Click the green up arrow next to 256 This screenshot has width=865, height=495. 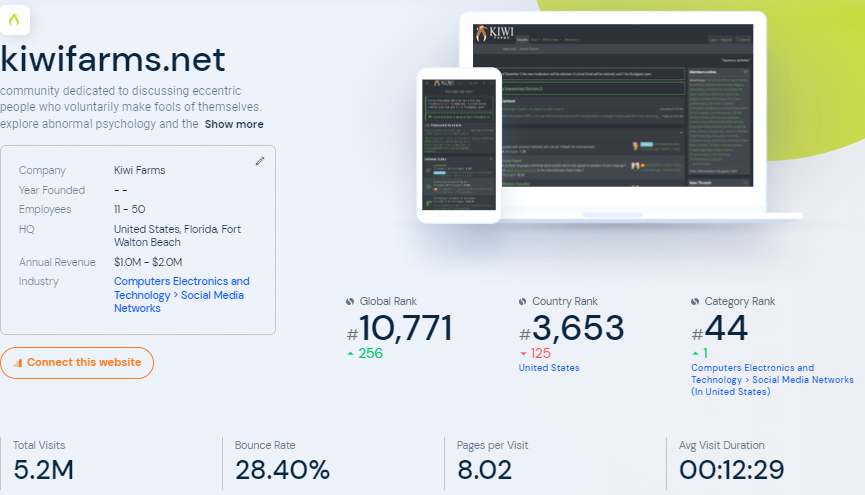350,354
